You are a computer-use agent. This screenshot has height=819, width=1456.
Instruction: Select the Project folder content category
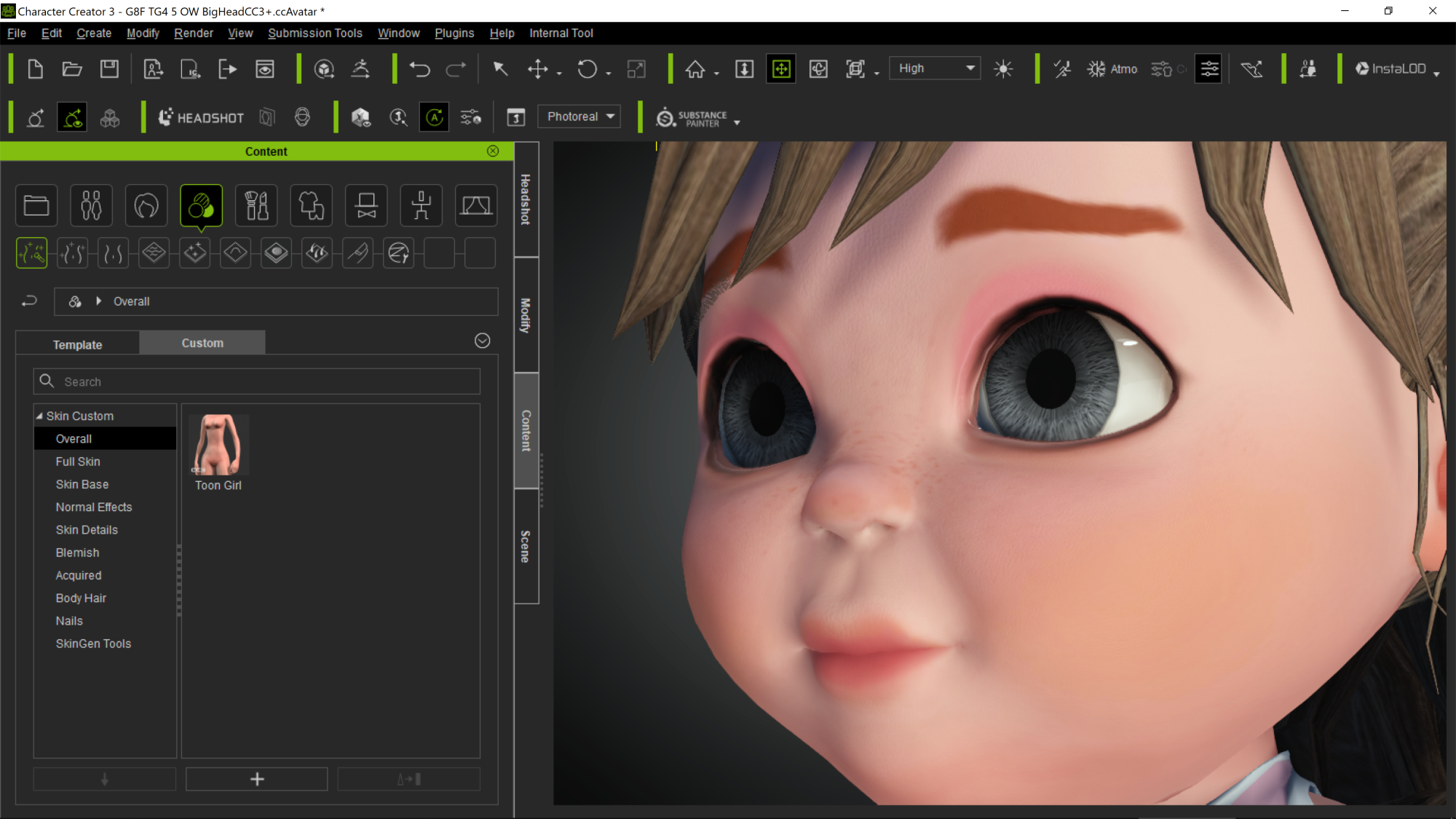tap(36, 206)
